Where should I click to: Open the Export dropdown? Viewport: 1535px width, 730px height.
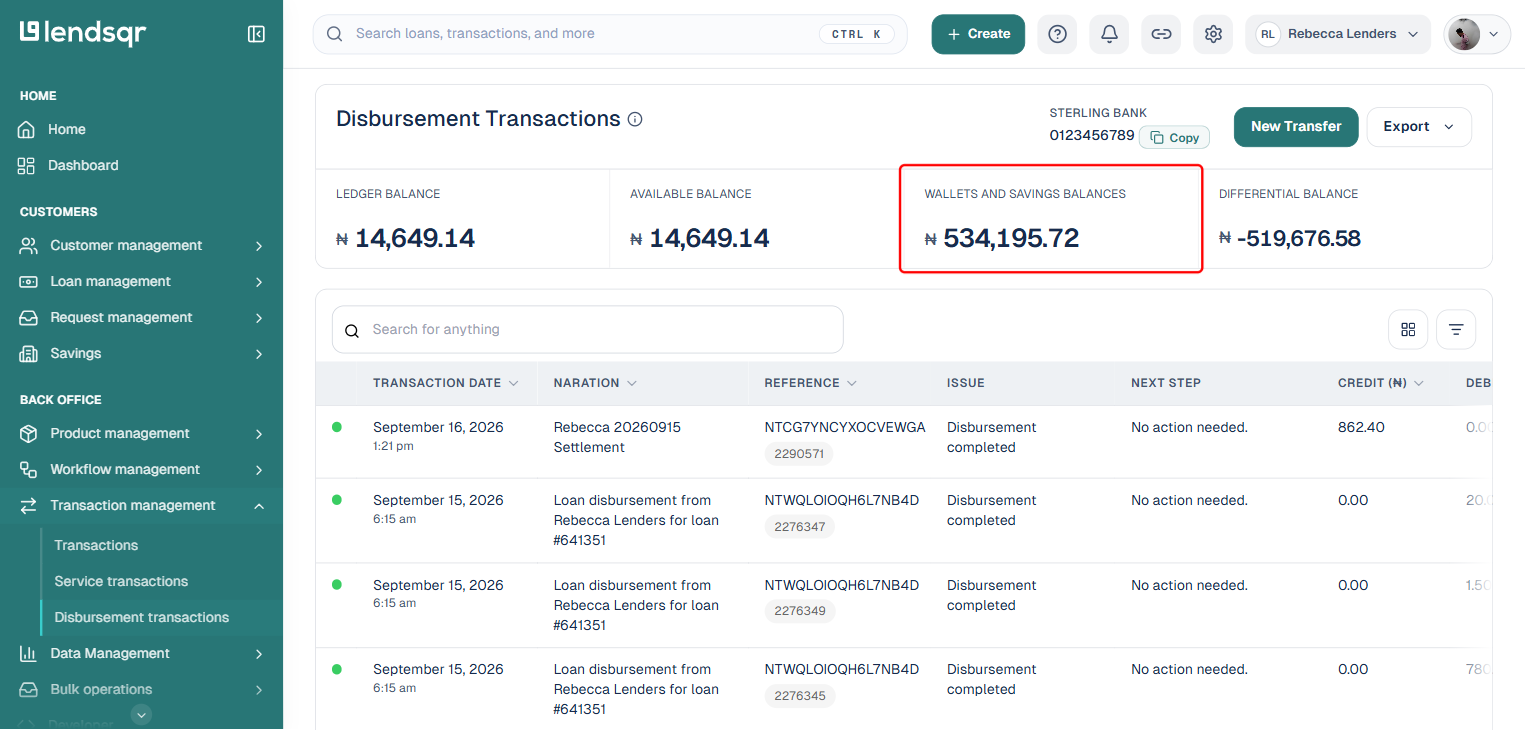click(x=1419, y=127)
